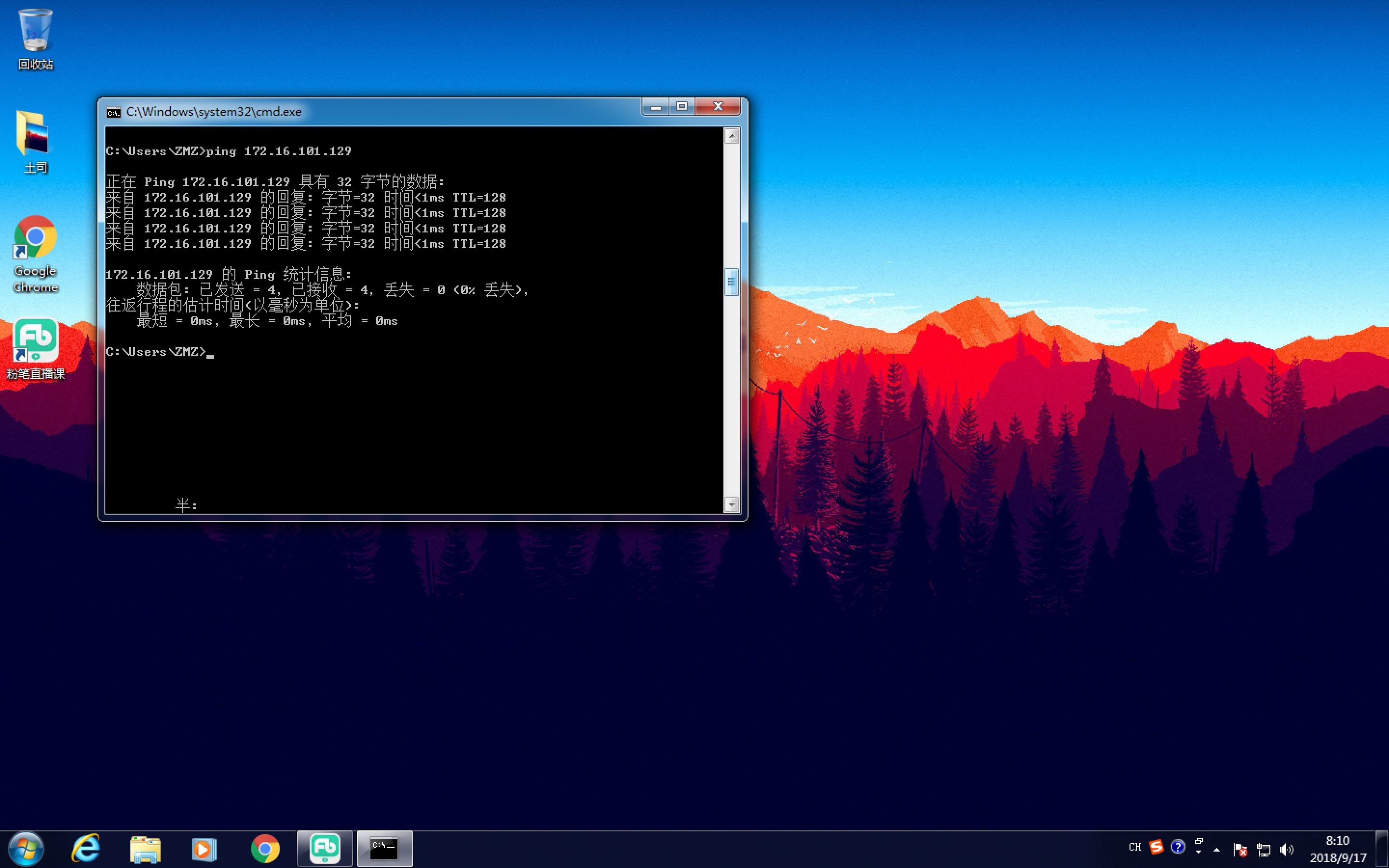This screenshot has height=868, width=1389.
Task: Click the Sogou input method tray icon
Action: (1156, 847)
